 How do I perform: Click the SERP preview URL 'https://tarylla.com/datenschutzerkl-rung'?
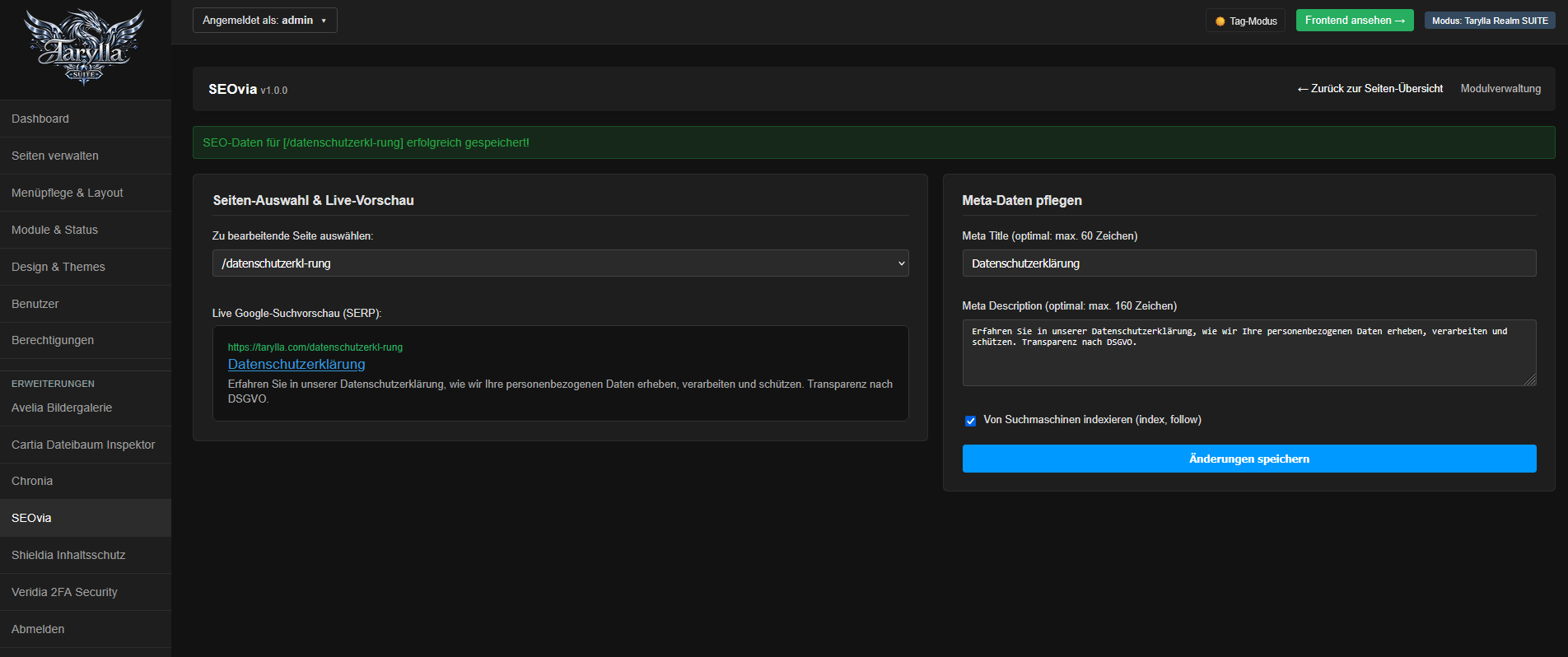pyautogui.click(x=315, y=347)
